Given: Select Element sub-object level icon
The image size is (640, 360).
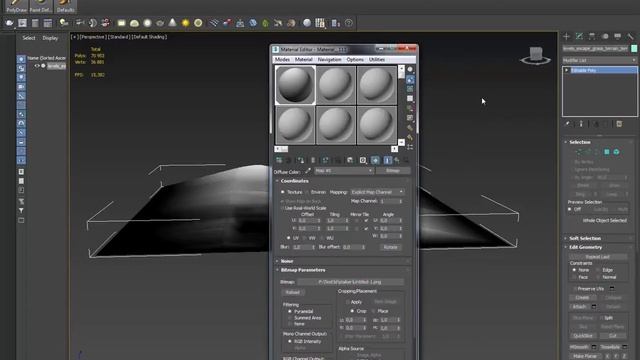Looking at the screenshot, I should coord(616,152).
